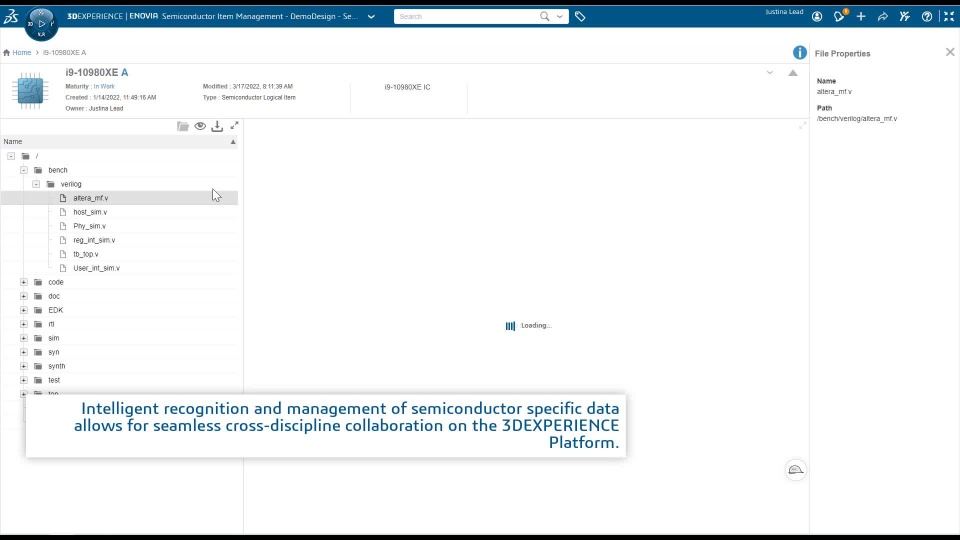Screen dimensions: 960x540
Task: Collapse the bench folder
Action: pyautogui.click(x=23, y=170)
